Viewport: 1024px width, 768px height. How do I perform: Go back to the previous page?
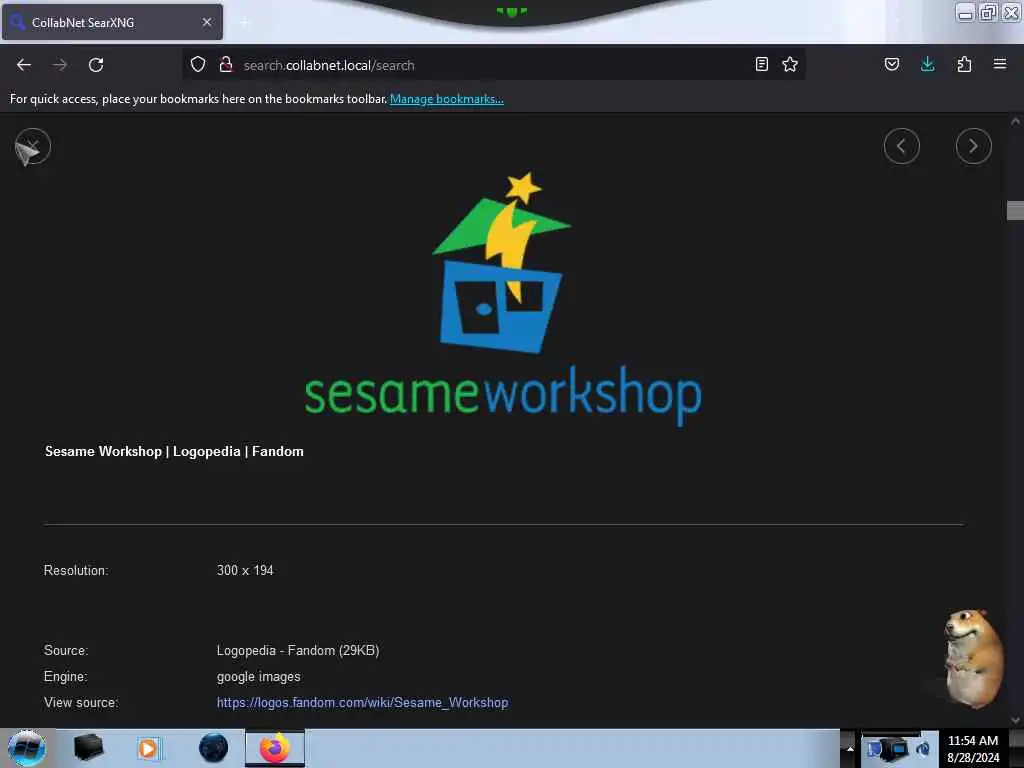(24, 65)
